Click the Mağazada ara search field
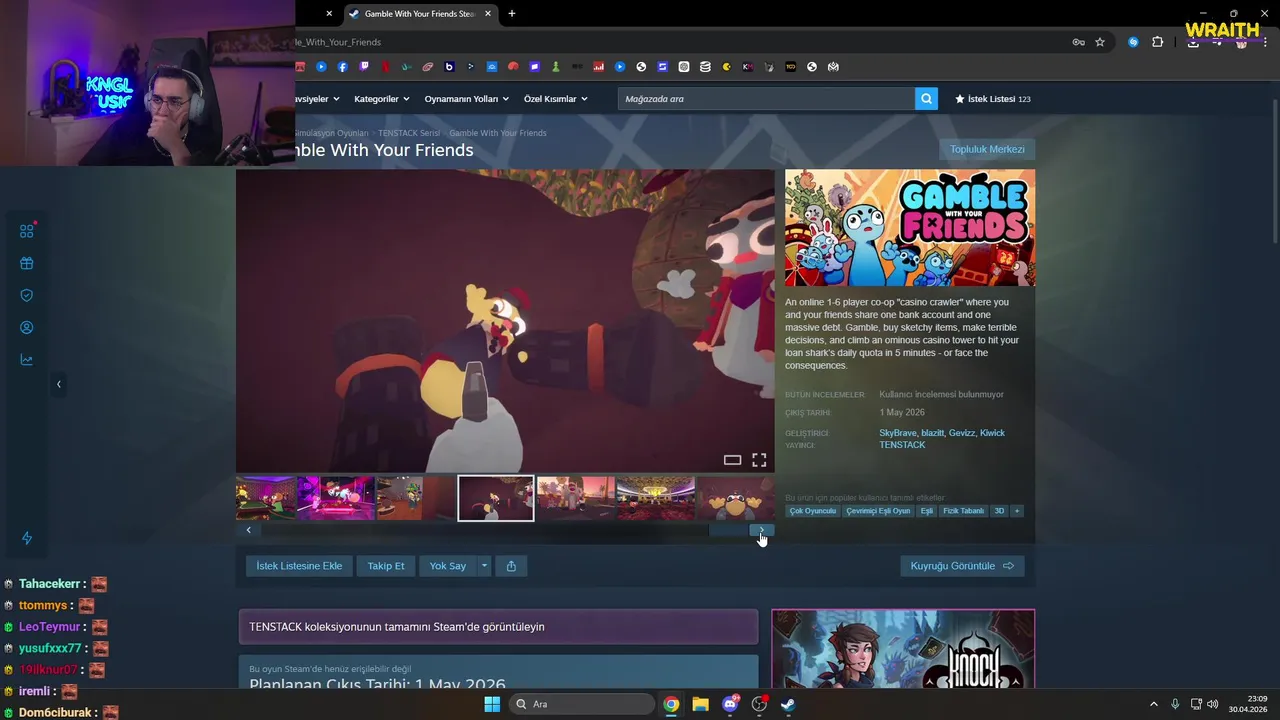 pos(766,99)
